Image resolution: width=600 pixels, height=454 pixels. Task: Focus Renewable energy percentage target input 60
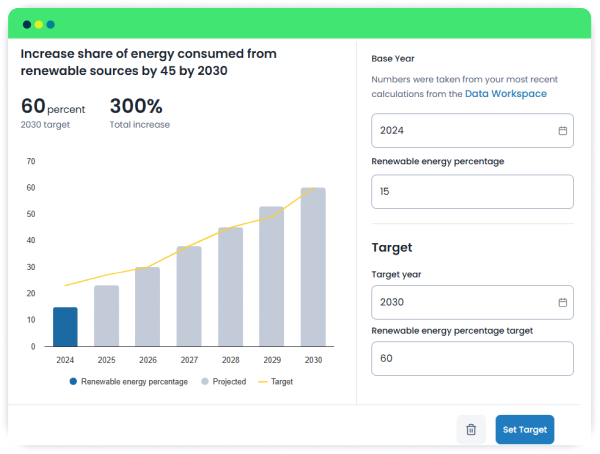click(x=472, y=359)
